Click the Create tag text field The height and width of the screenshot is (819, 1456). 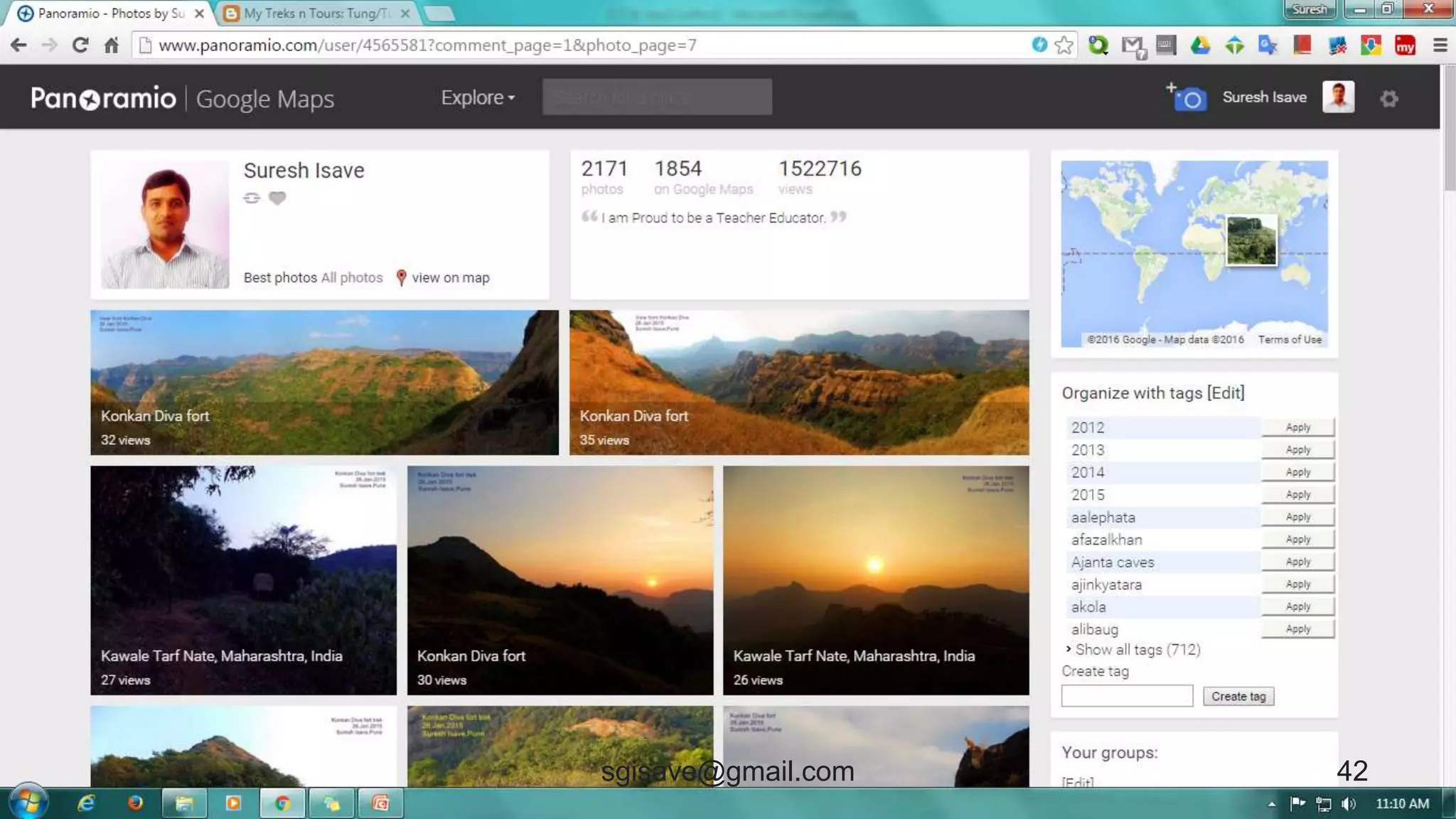point(1127,696)
